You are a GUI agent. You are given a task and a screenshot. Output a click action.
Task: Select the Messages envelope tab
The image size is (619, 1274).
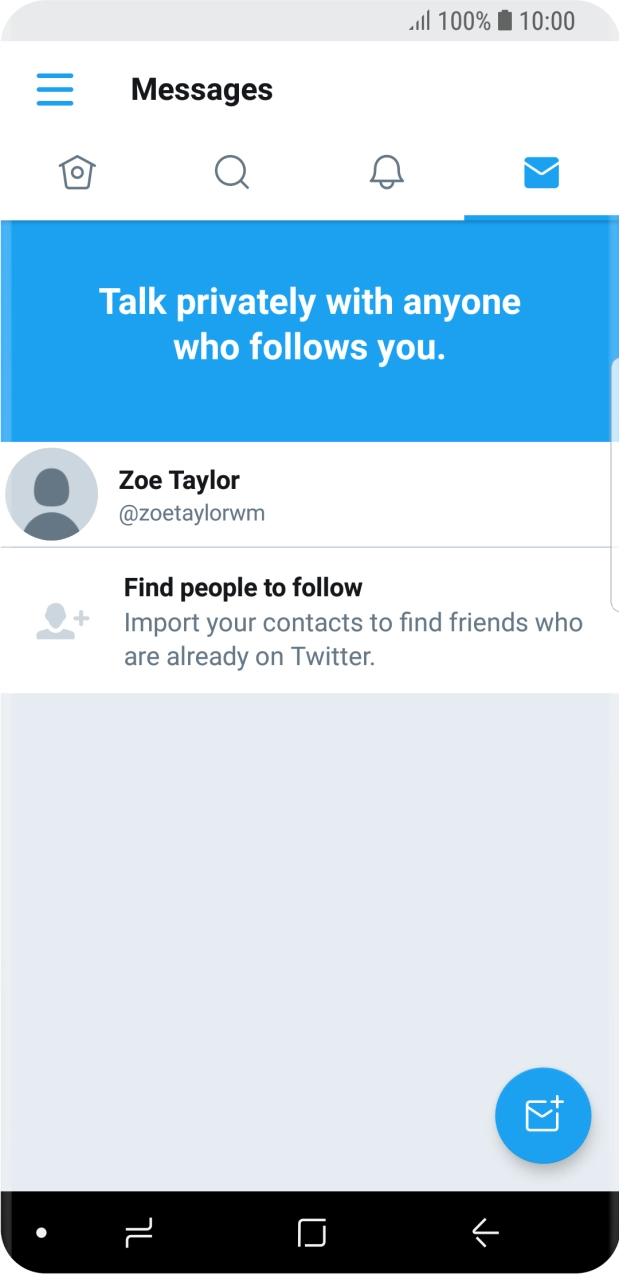tap(541, 173)
